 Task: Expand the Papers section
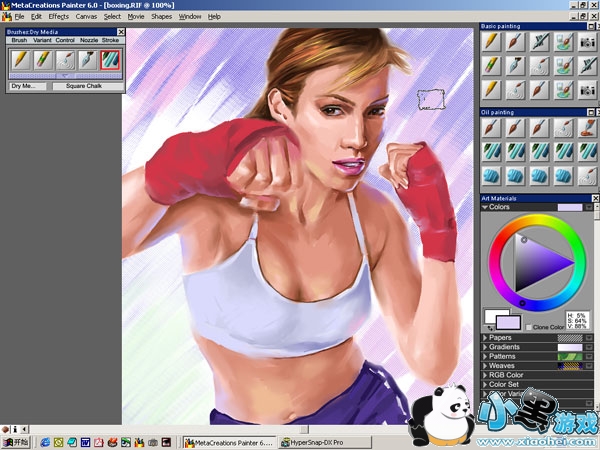click(x=485, y=338)
